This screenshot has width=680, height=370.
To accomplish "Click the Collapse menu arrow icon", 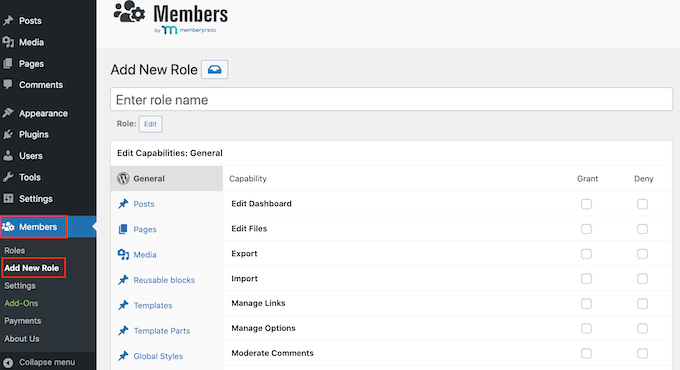I will click(x=8, y=362).
